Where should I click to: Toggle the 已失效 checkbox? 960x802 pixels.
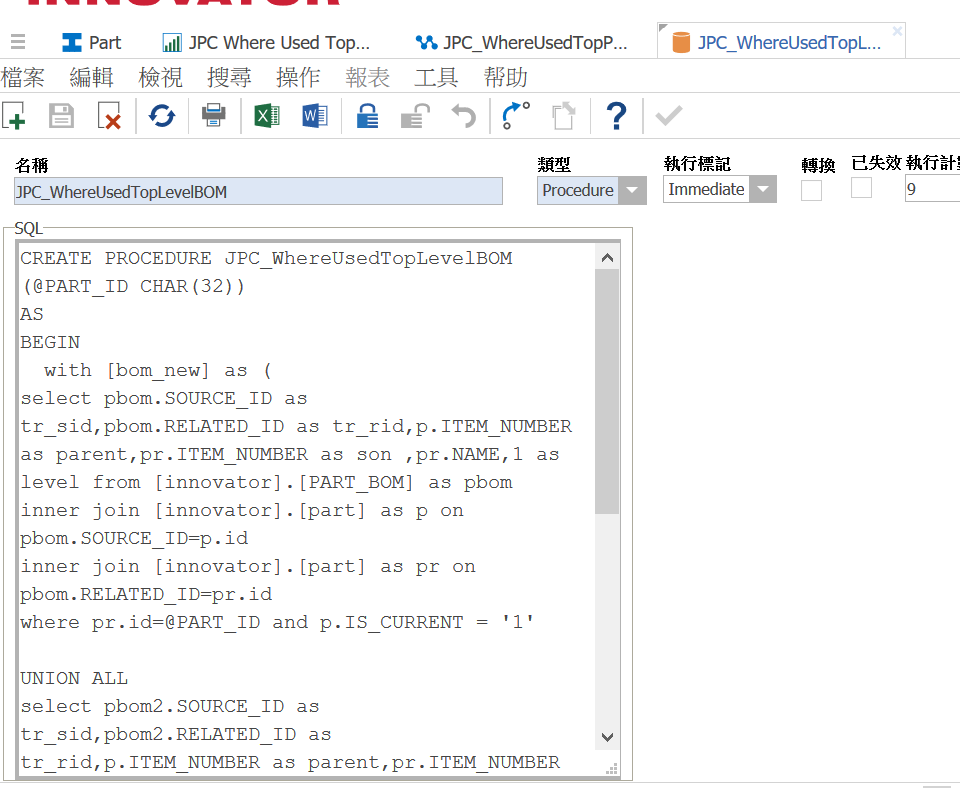pos(861,187)
